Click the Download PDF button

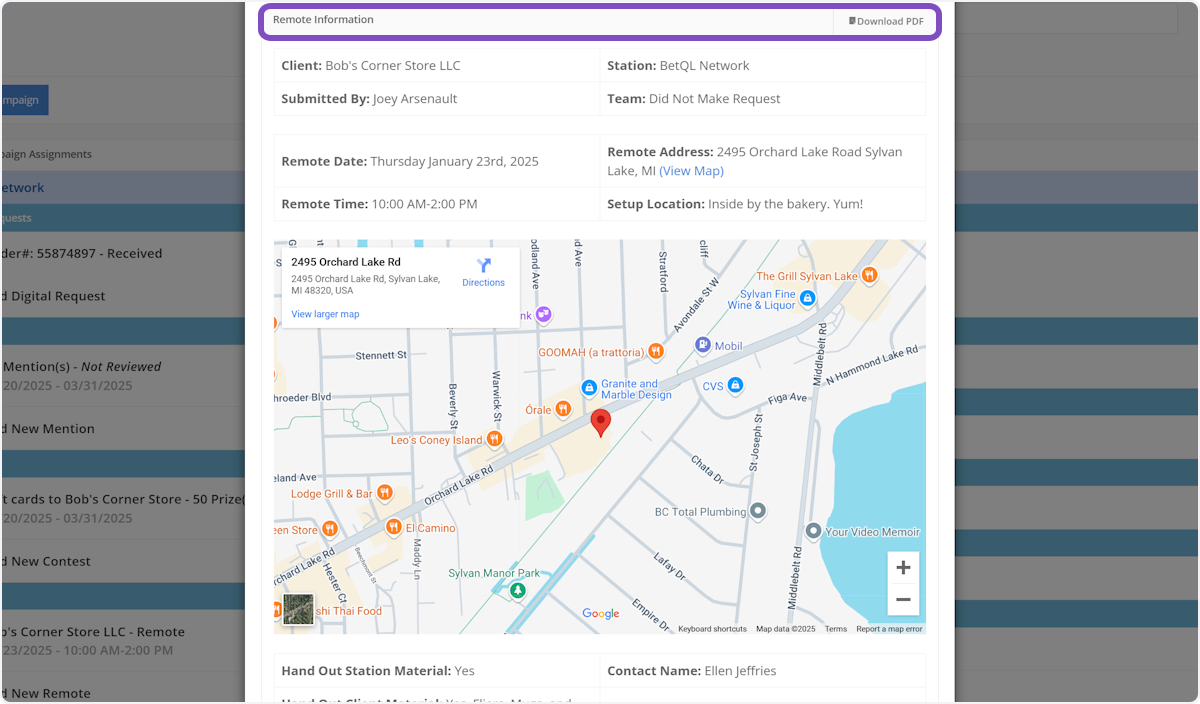885,21
